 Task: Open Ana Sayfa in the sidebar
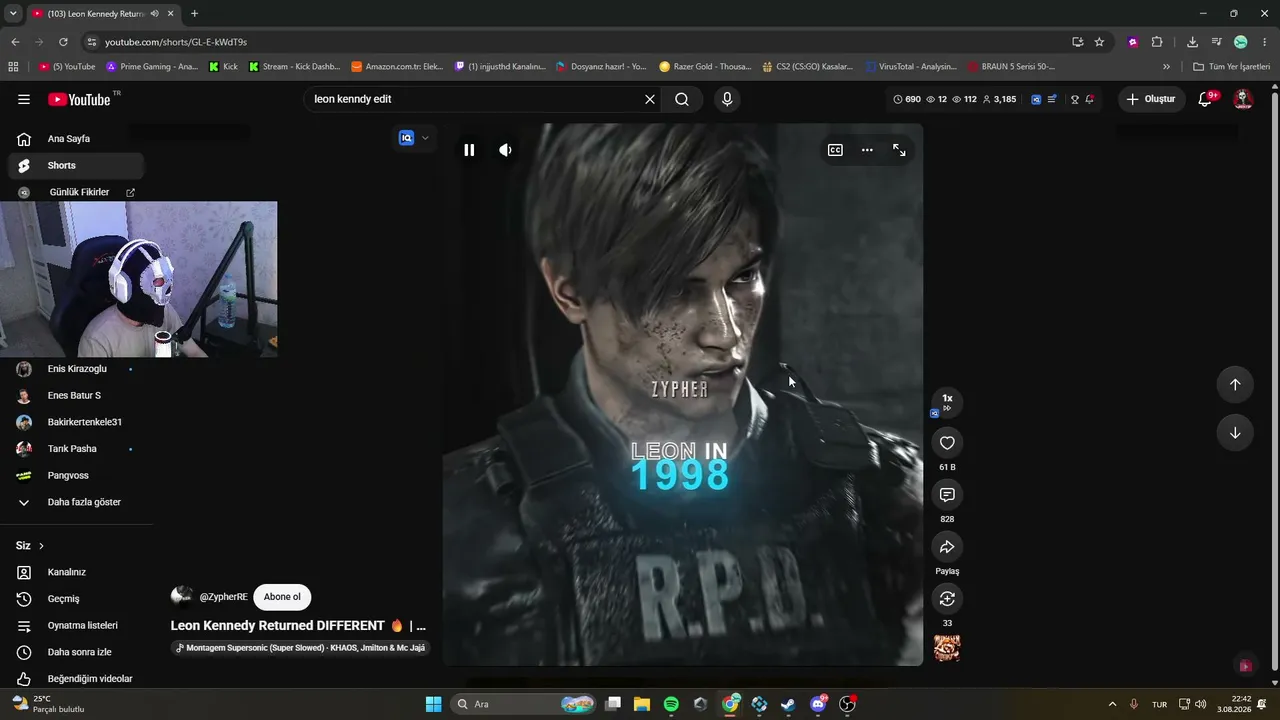[76, 139]
